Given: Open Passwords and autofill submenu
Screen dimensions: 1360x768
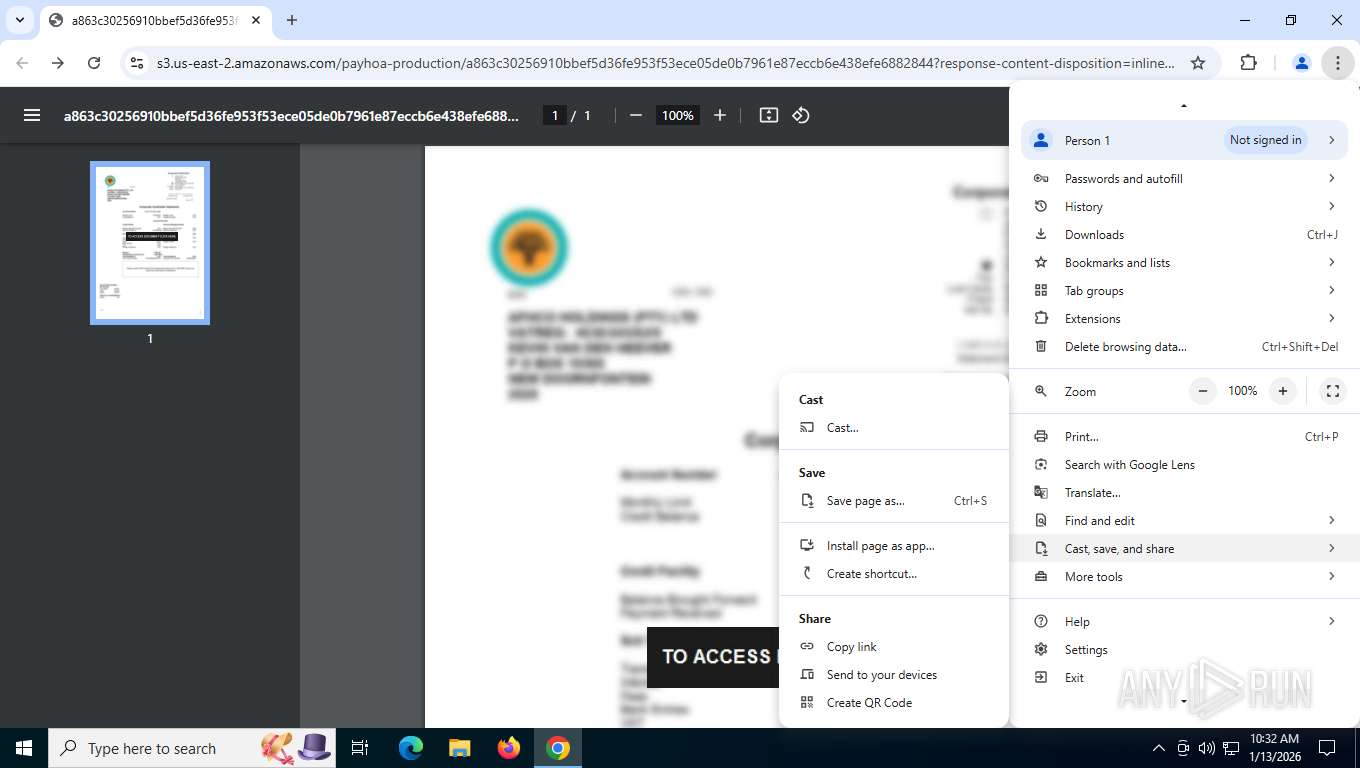Looking at the screenshot, I should pyautogui.click(x=1184, y=179).
